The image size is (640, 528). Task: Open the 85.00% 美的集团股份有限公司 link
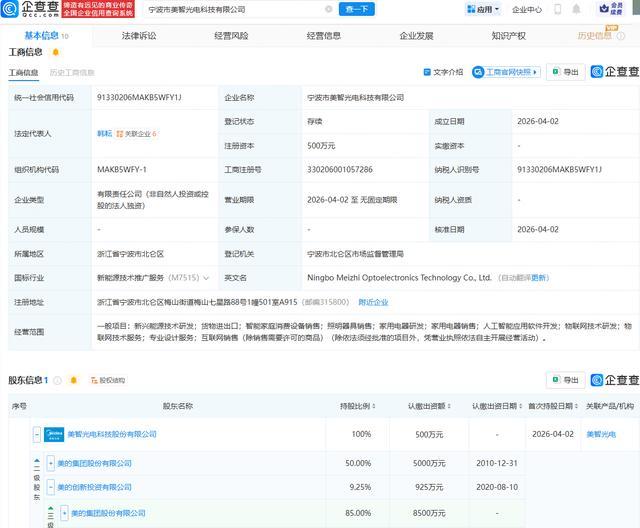(x=108, y=513)
